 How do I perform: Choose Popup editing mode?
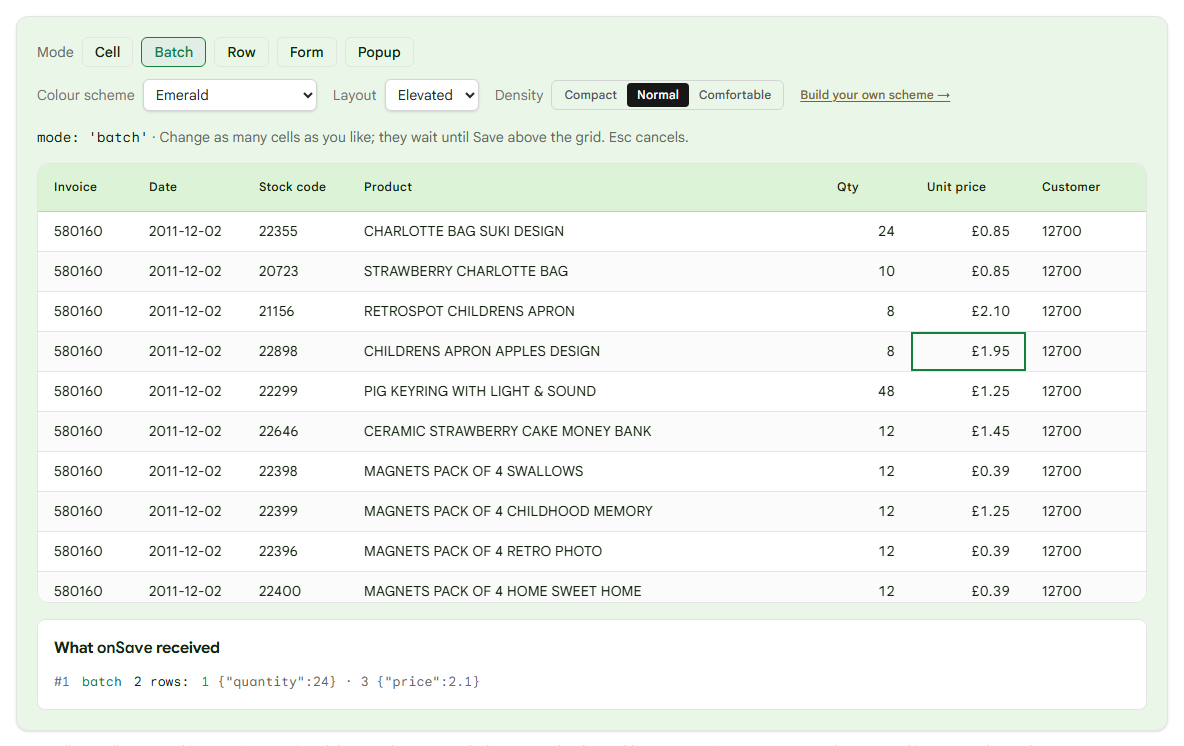[x=379, y=52]
